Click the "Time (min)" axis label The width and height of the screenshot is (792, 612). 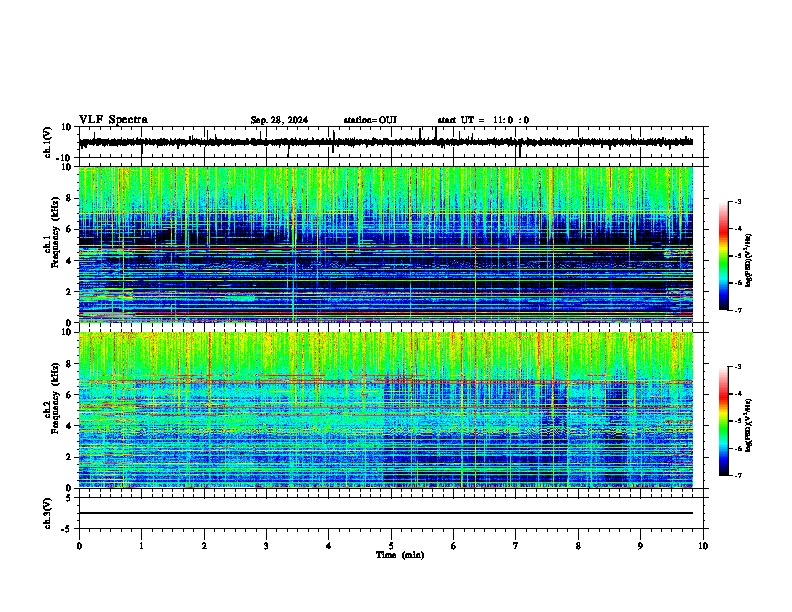pos(400,555)
